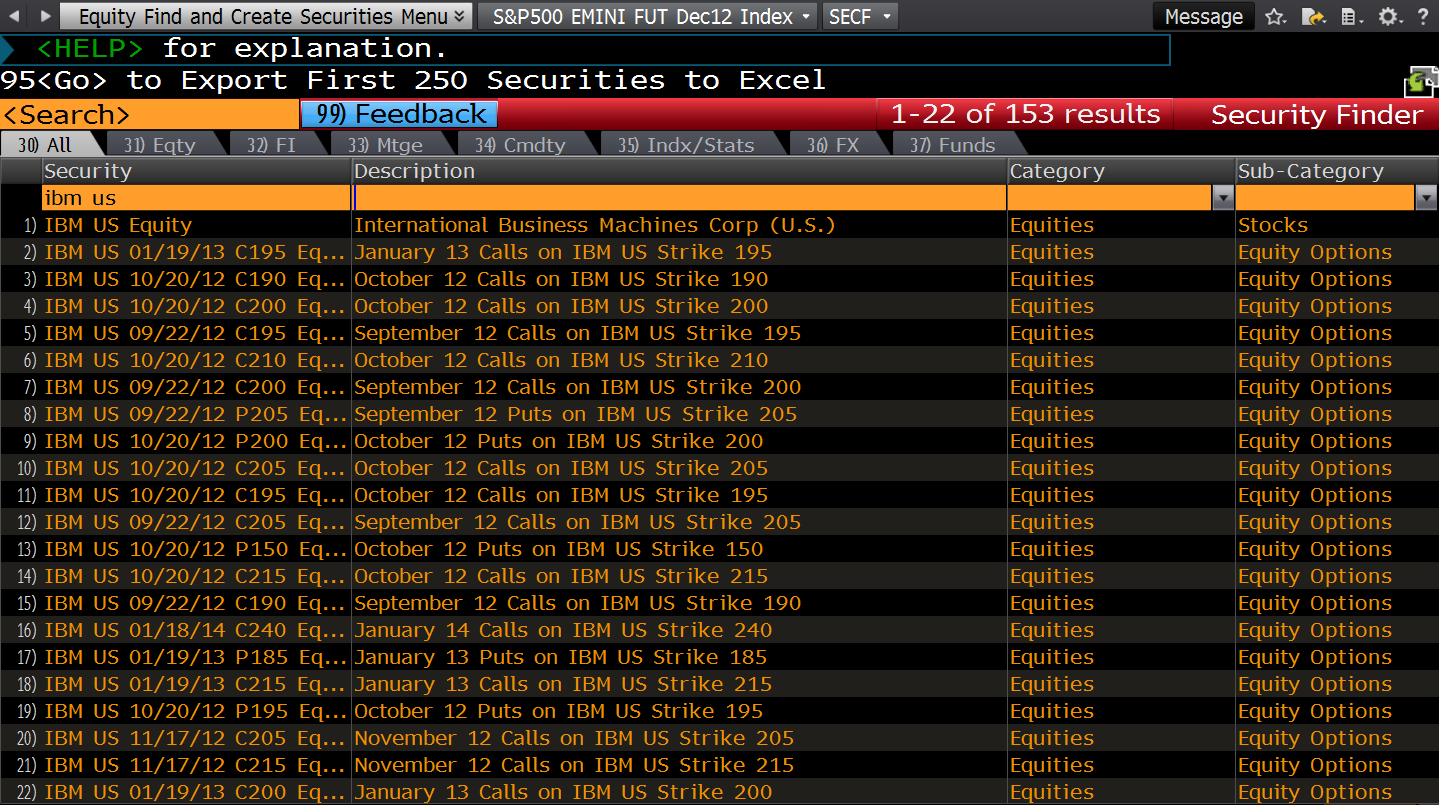The width and height of the screenshot is (1439, 805).
Task: Open the list document icon menu
Action: pos(1350,17)
